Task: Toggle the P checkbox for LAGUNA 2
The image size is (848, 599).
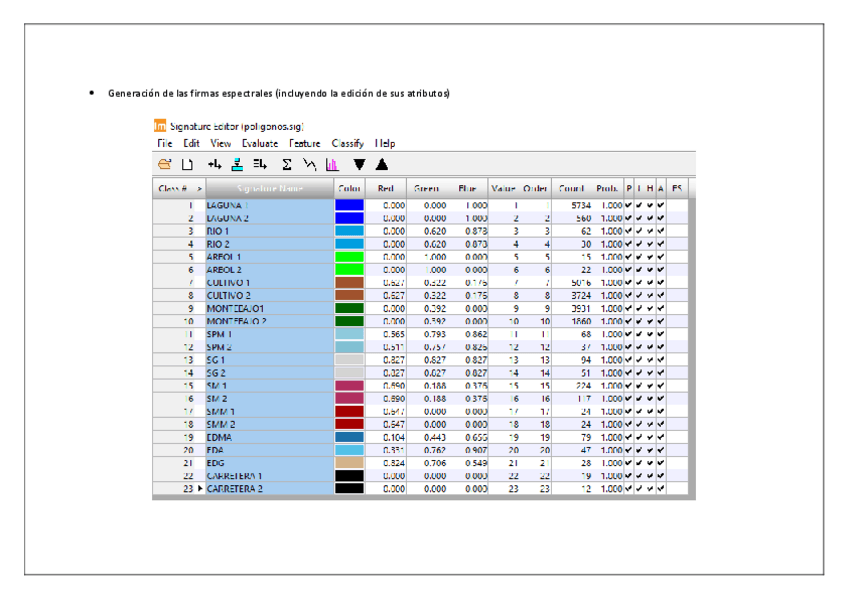Action: coord(629,217)
